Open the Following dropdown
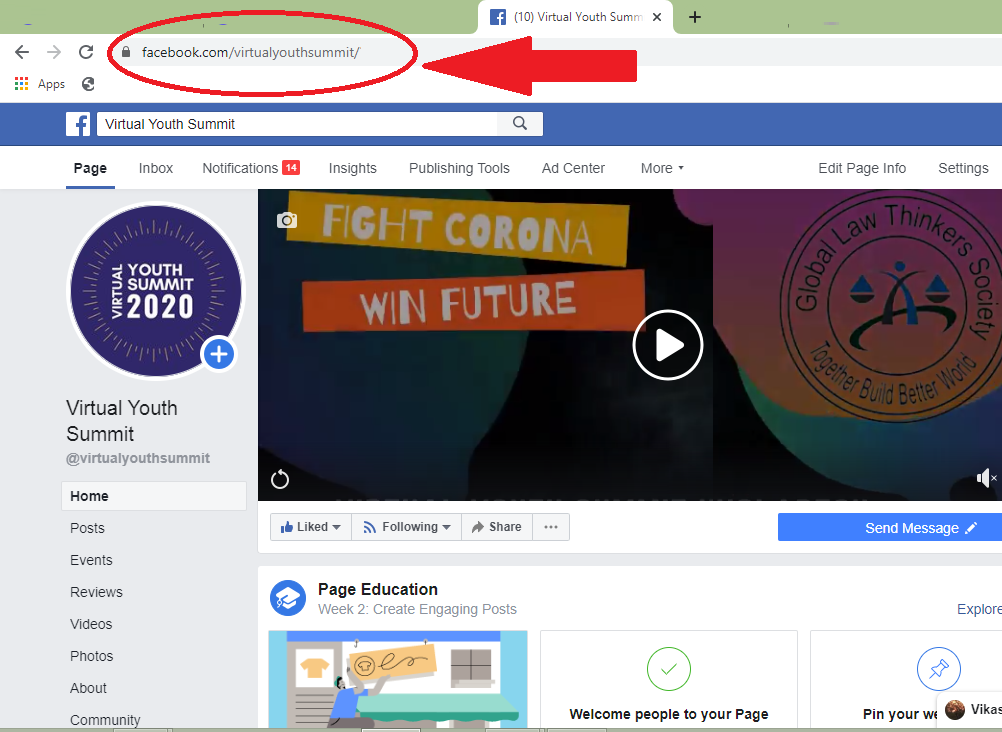Image resolution: width=1002 pixels, height=732 pixels. tap(407, 527)
